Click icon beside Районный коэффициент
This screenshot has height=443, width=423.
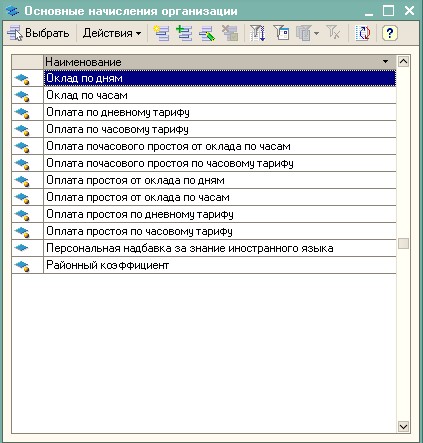tap(22, 266)
